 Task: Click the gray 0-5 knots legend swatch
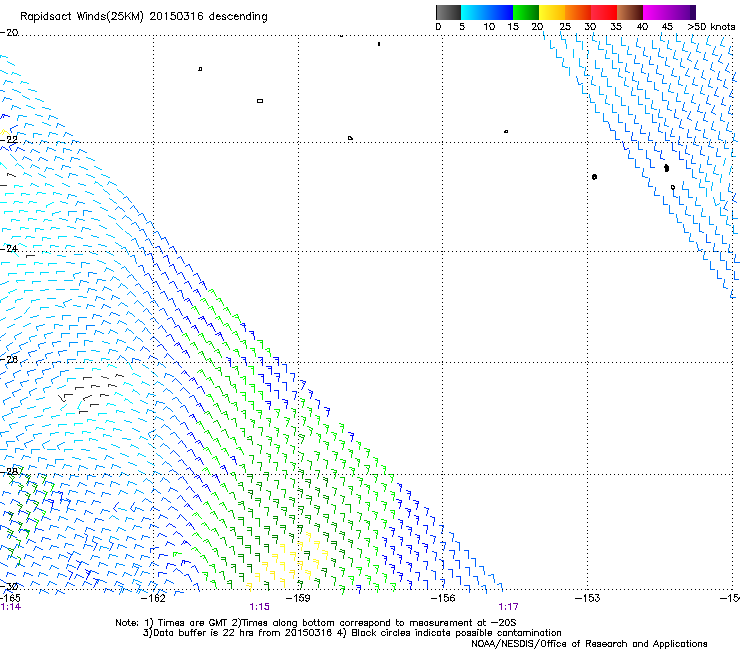[448, 12]
